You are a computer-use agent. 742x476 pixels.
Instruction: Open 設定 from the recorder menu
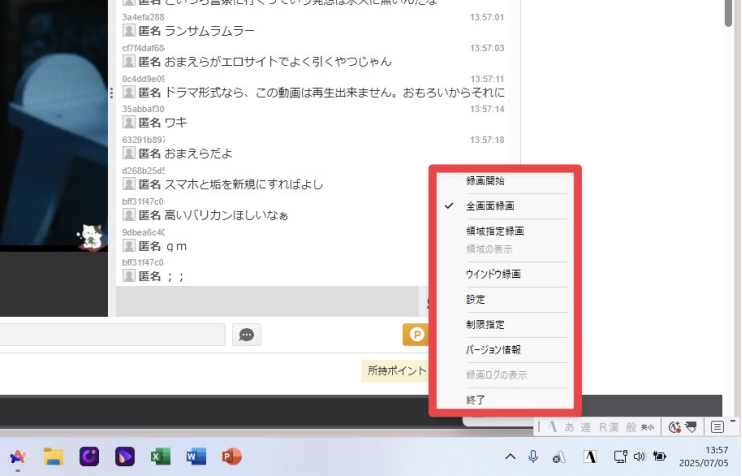pyautogui.click(x=475, y=299)
